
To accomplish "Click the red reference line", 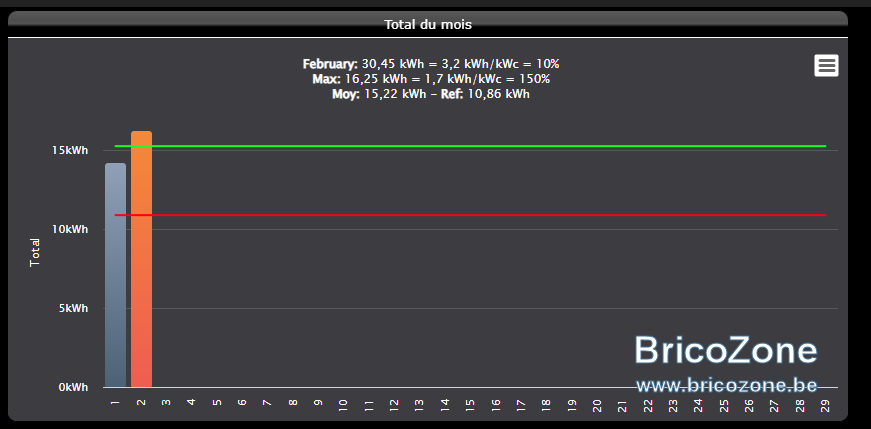I will coord(470,215).
